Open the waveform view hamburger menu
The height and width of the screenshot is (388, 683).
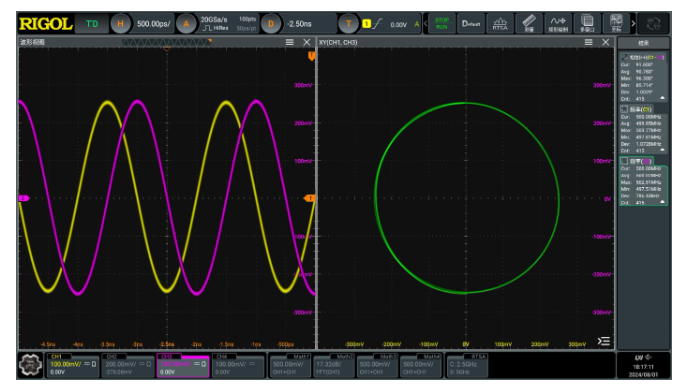tap(290, 42)
